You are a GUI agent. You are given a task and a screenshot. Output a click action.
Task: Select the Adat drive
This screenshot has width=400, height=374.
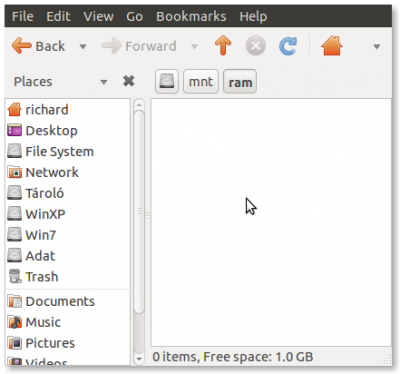point(68,256)
